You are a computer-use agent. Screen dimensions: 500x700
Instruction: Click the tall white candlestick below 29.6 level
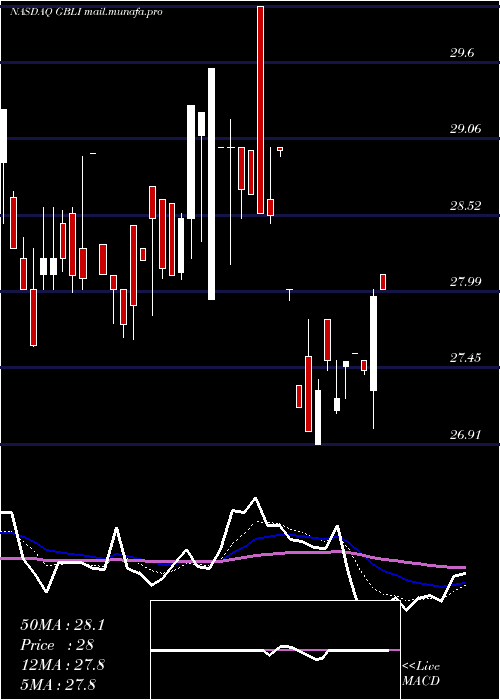(x=212, y=183)
